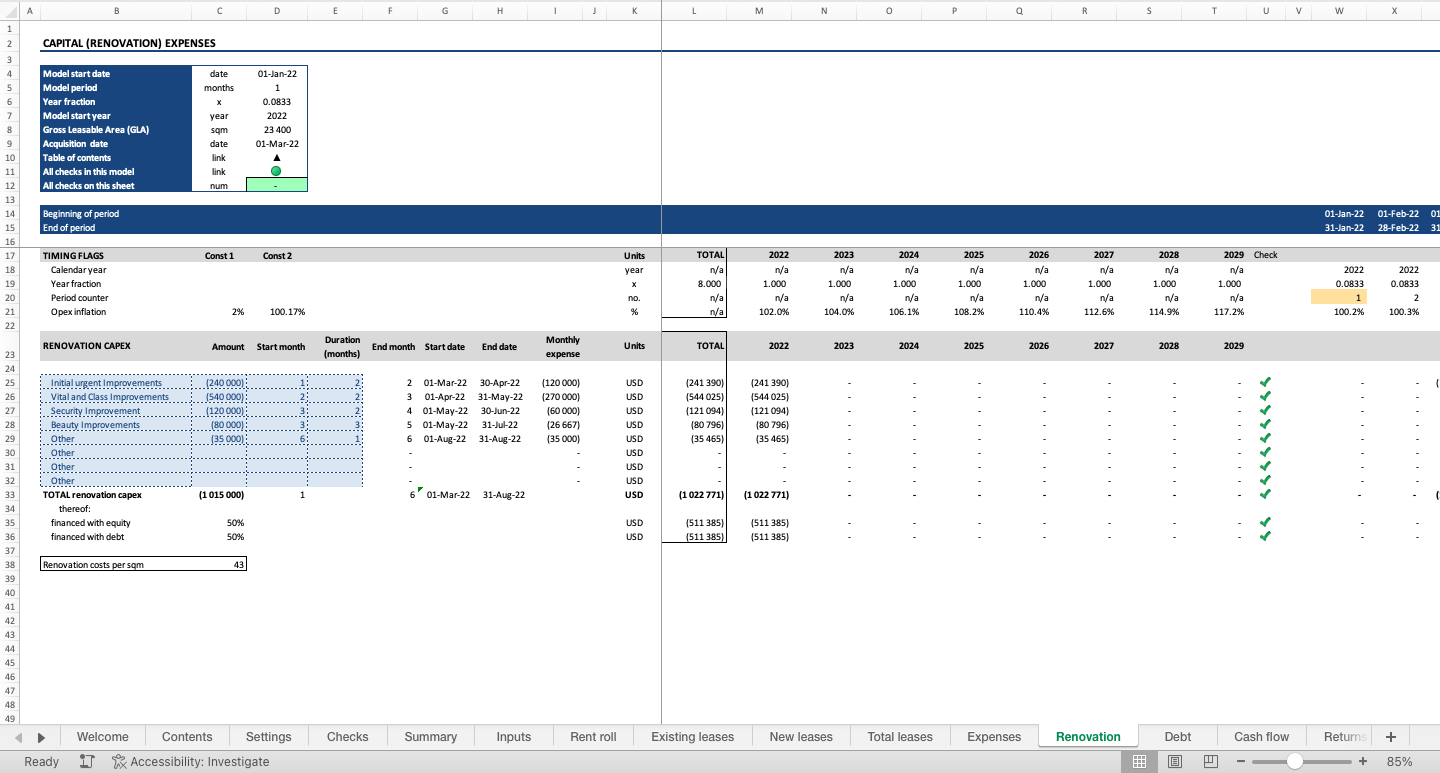
Task: Select the highlighted Period counter check cell
Action: pos(1339,298)
